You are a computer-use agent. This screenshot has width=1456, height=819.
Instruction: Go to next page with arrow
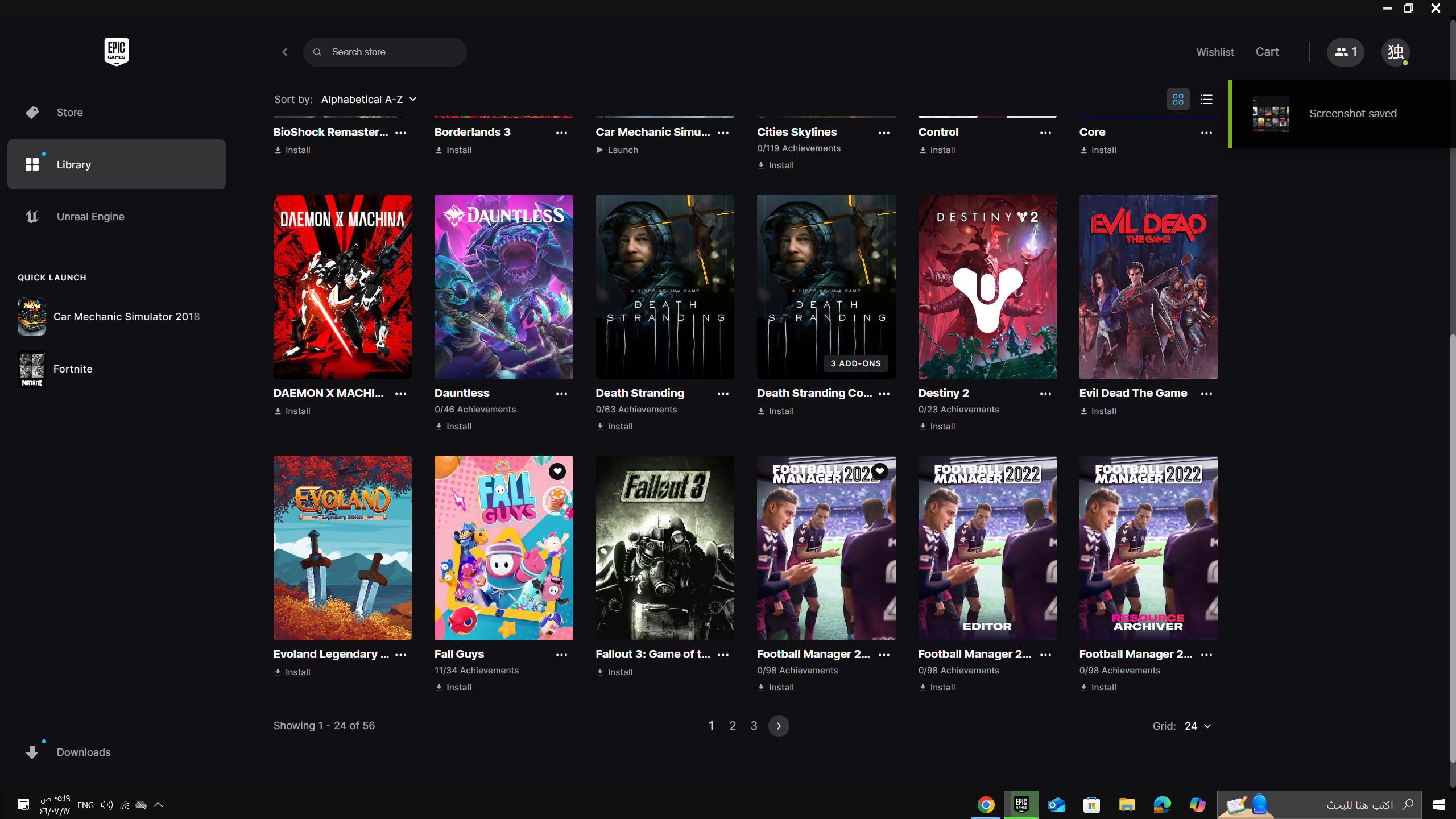coord(779,726)
